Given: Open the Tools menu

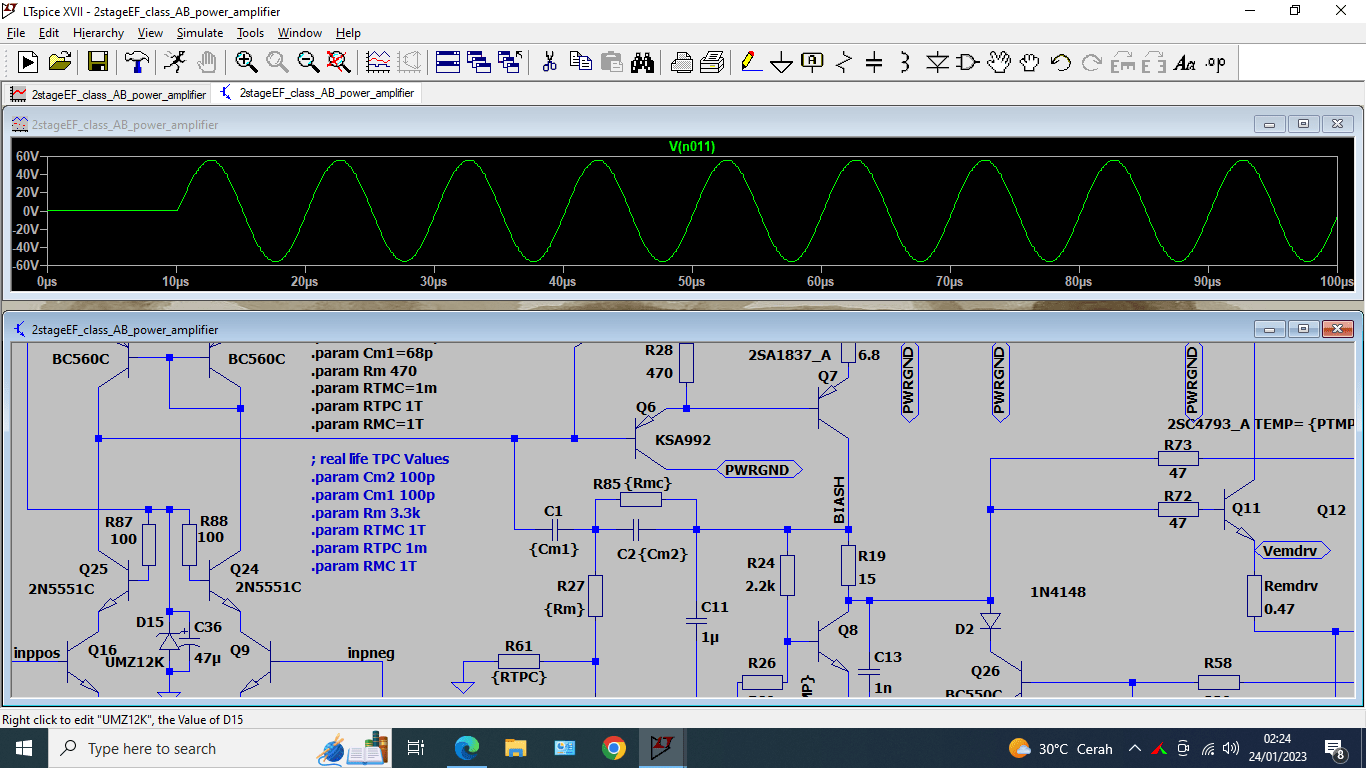Looking at the screenshot, I should (250, 33).
